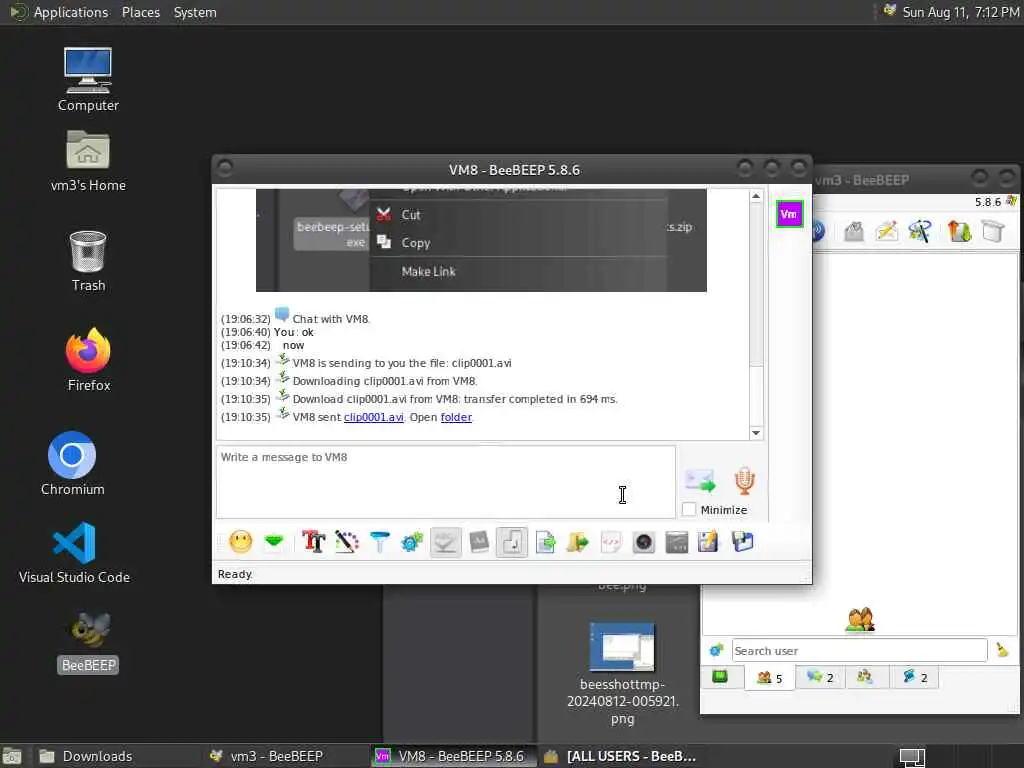The height and width of the screenshot is (768, 1024).
Task: Click the BeeBEEP tray icon near clock
Action: tap(889, 10)
